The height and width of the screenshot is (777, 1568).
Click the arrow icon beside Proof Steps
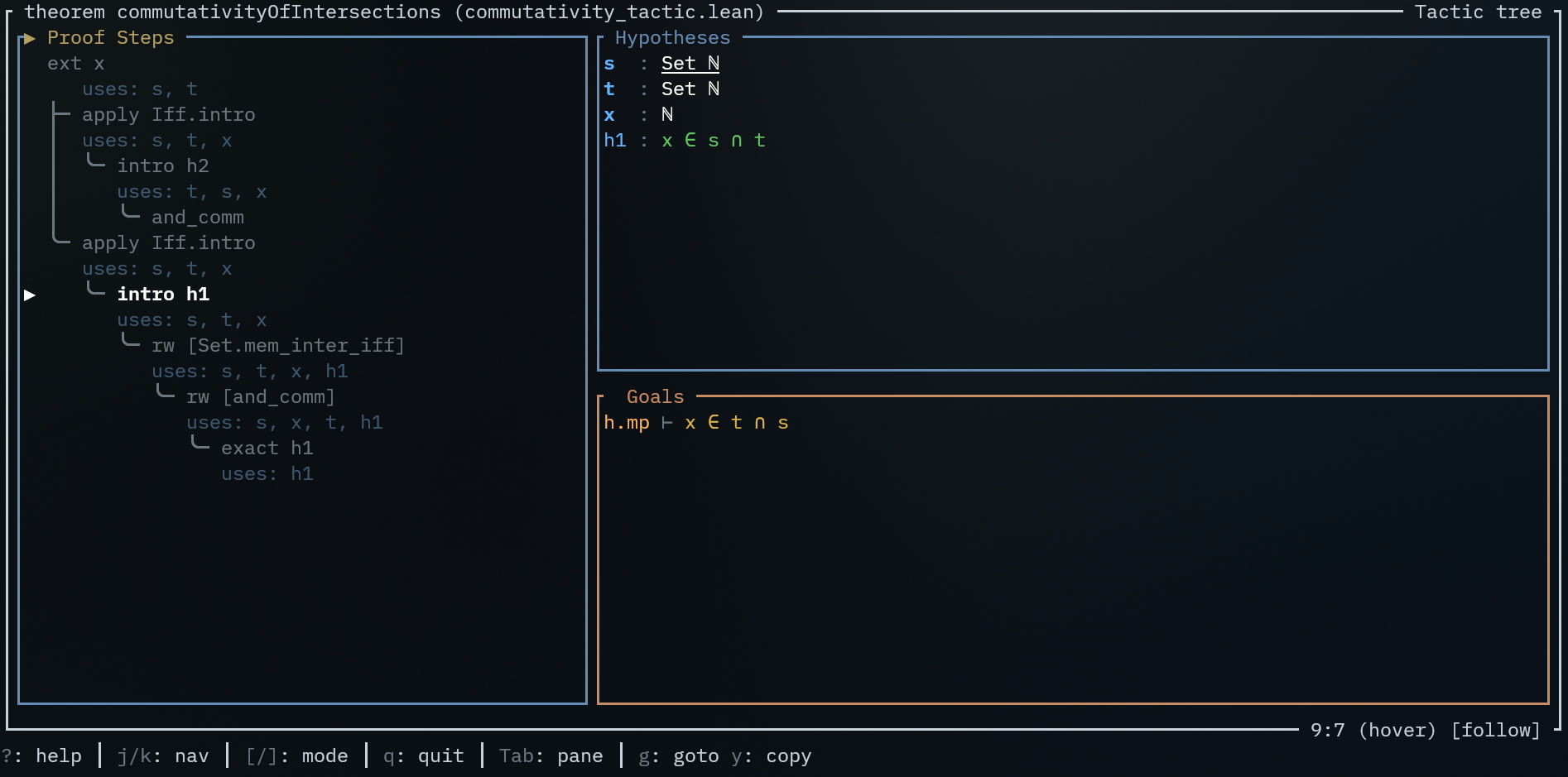point(30,38)
